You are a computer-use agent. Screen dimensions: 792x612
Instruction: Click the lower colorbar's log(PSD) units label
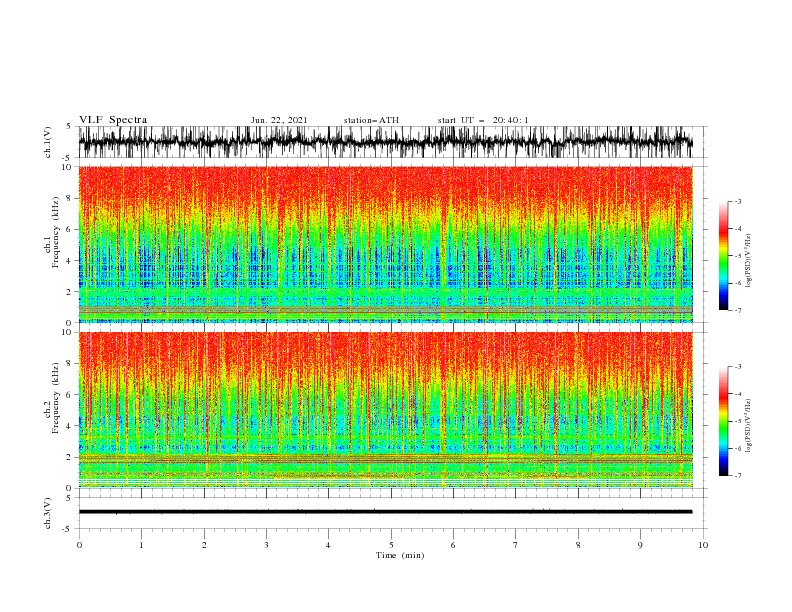[749, 426]
